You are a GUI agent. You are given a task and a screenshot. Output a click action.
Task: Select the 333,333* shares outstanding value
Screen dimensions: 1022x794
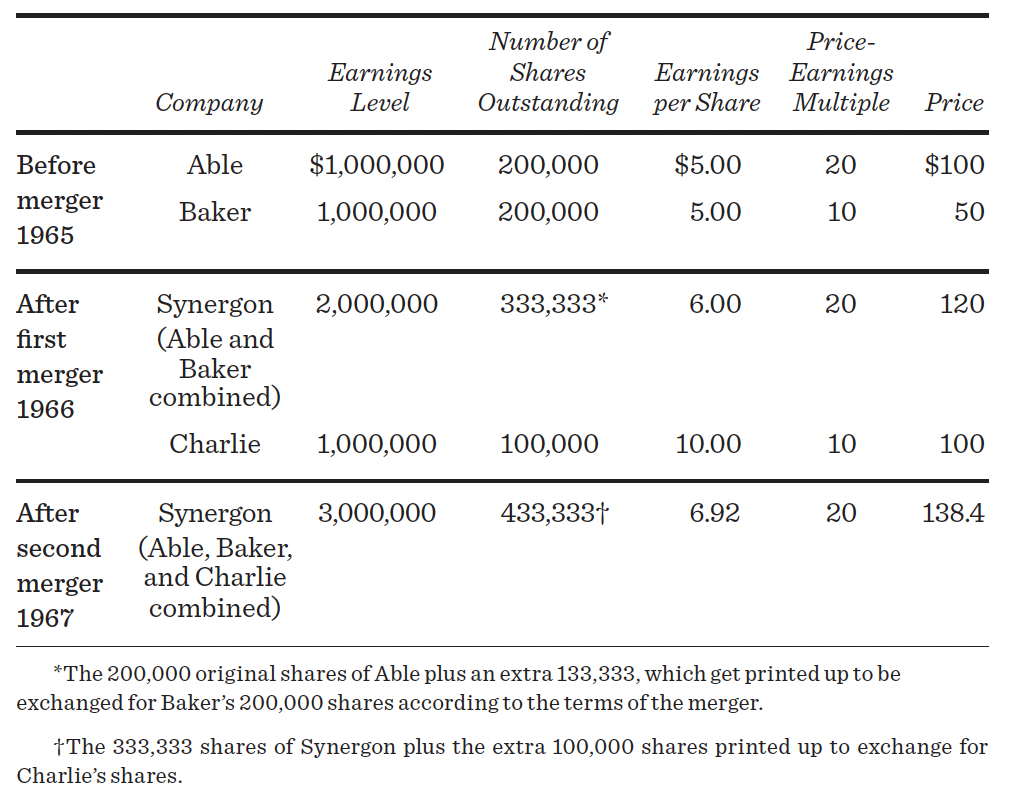coord(554,304)
